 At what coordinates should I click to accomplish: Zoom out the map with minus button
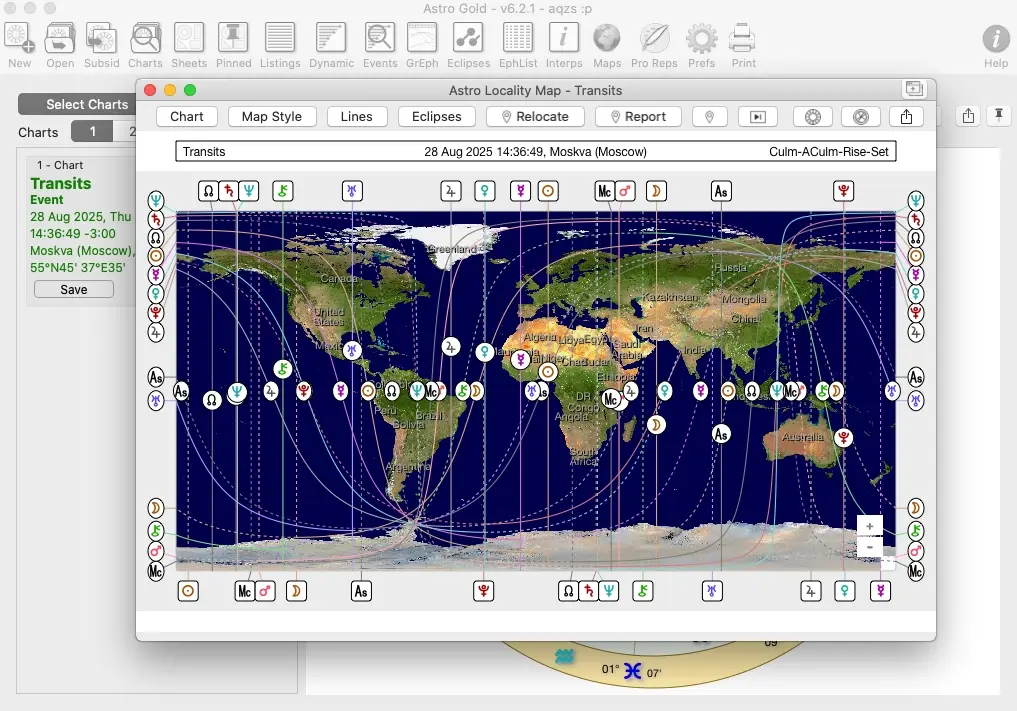click(870, 547)
